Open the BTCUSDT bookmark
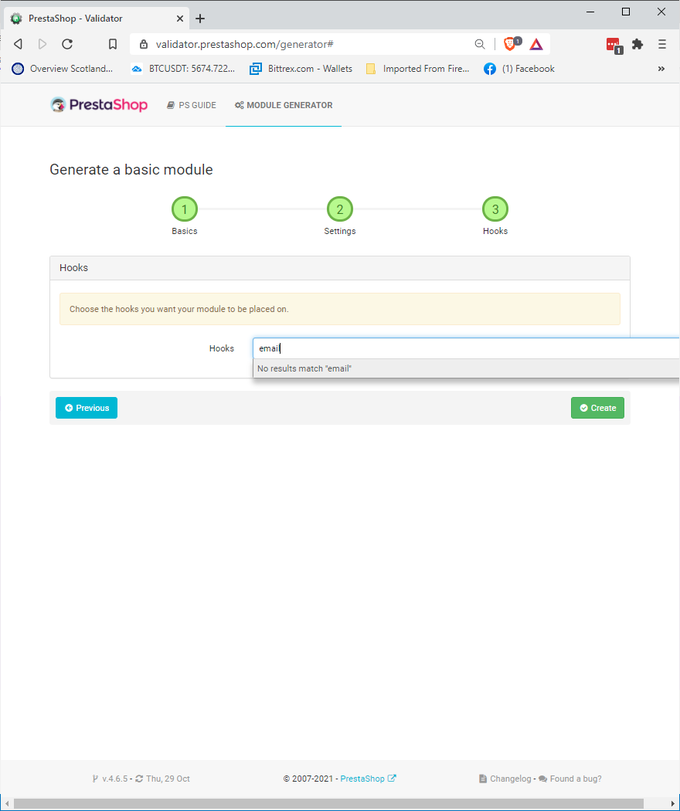680x811 pixels. [x=183, y=69]
